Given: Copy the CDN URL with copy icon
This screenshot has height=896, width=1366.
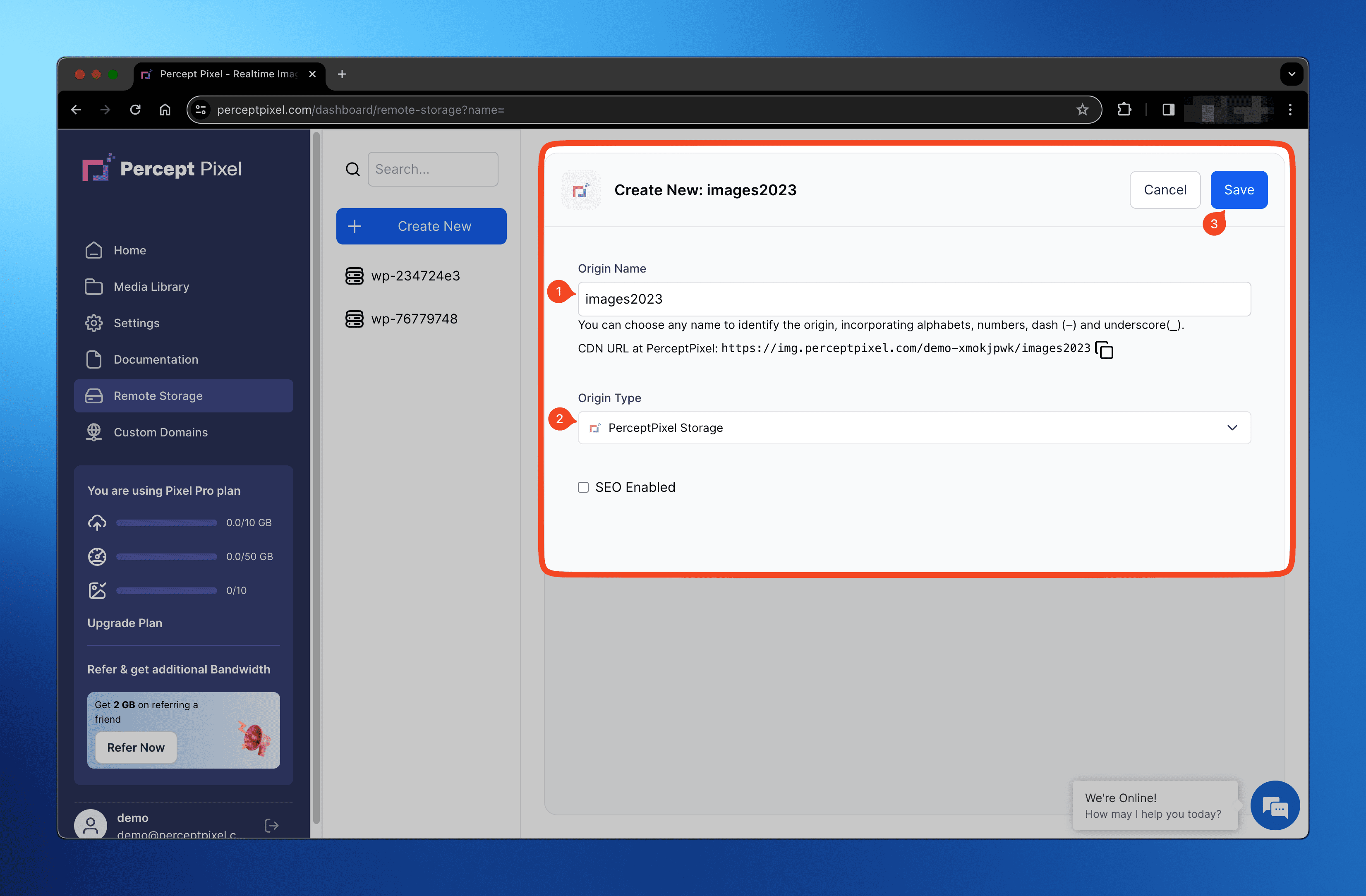Looking at the screenshot, I should coord(1104,350).
